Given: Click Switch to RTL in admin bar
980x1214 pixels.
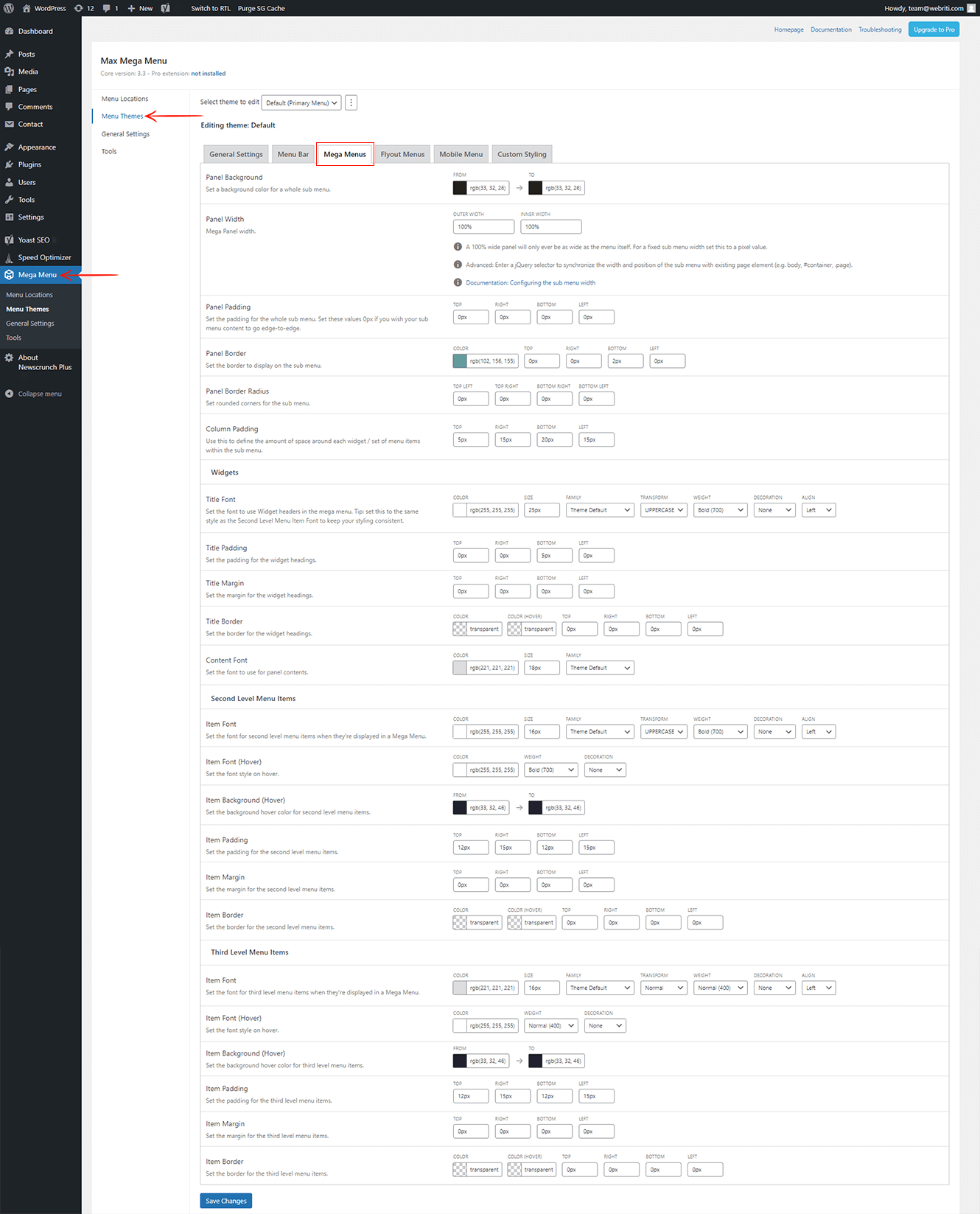Looking at the screenshot, I should point(211,8).
